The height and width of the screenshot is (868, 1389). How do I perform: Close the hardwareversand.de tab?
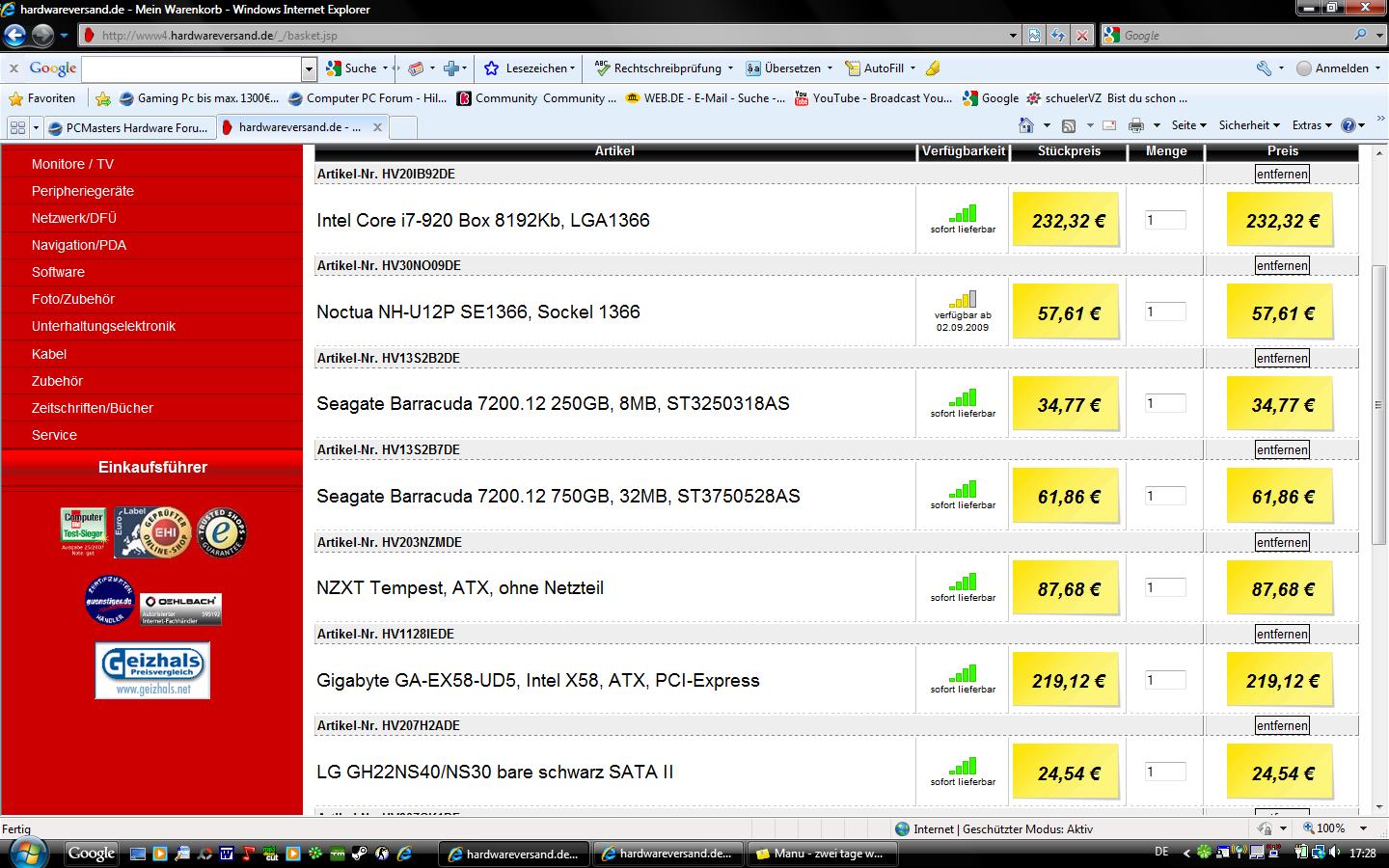(377, 127)
